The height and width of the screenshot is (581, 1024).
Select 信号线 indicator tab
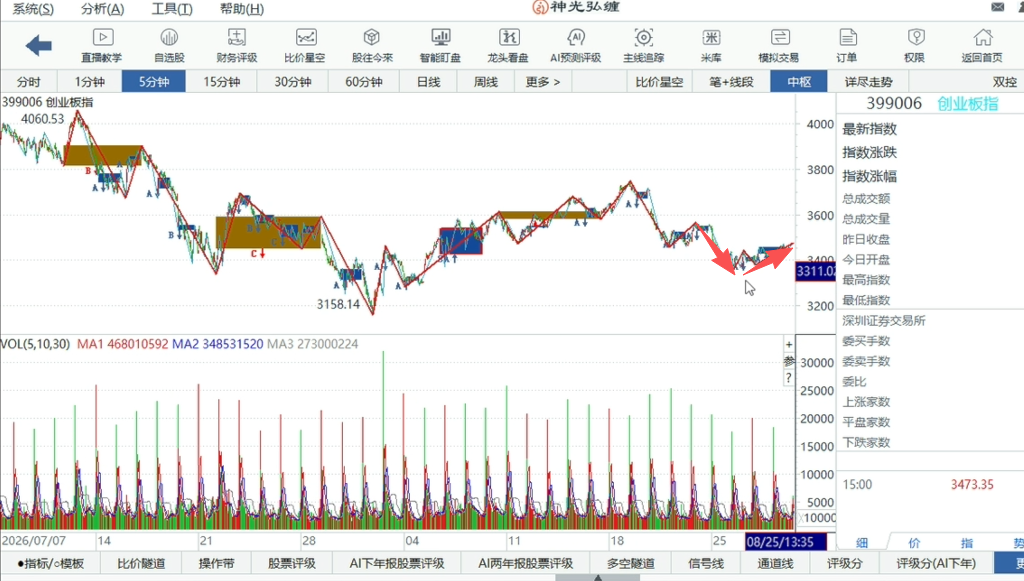tap(706, 563)
